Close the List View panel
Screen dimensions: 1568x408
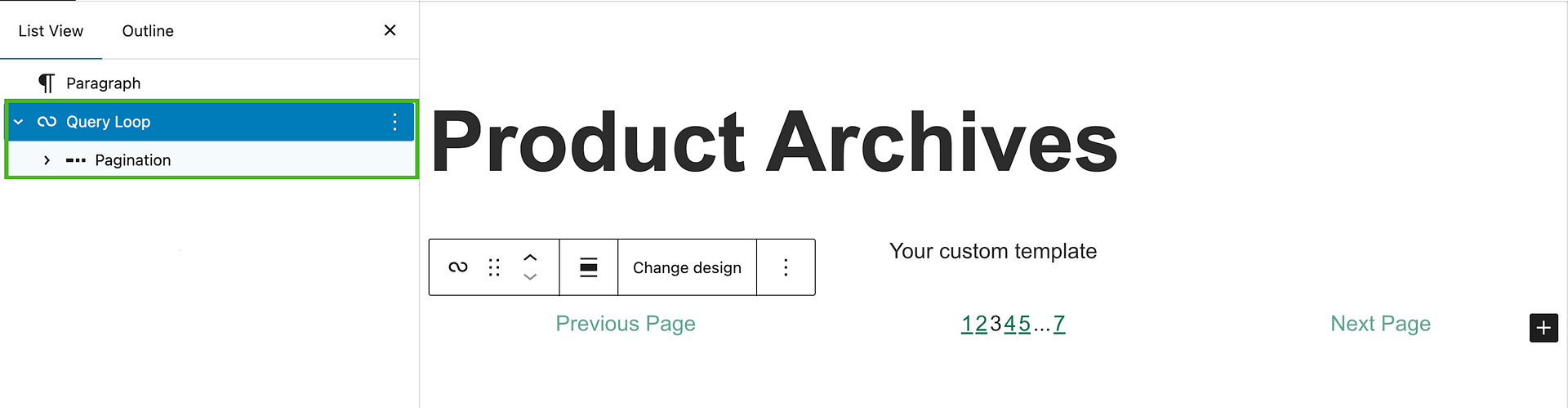pos(390,30)
